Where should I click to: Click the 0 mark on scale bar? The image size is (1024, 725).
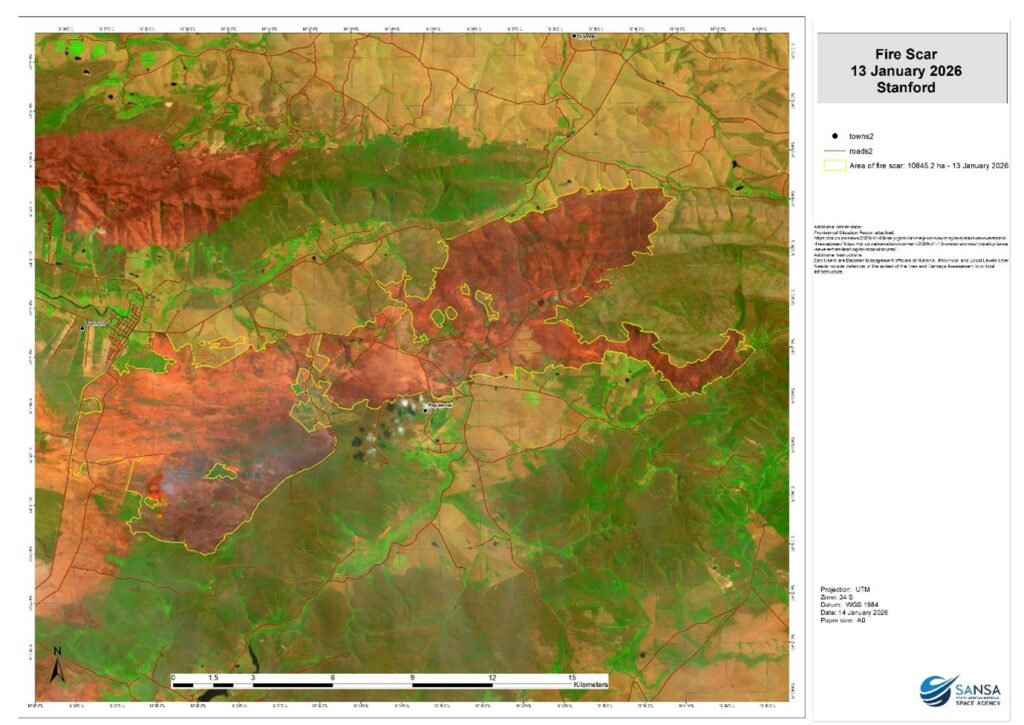174,676
